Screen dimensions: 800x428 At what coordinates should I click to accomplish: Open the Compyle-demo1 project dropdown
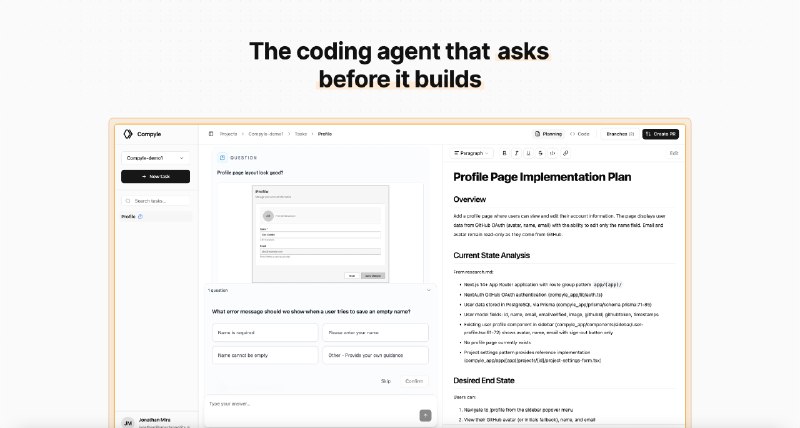pyautogui.click(x=155, y=157)
